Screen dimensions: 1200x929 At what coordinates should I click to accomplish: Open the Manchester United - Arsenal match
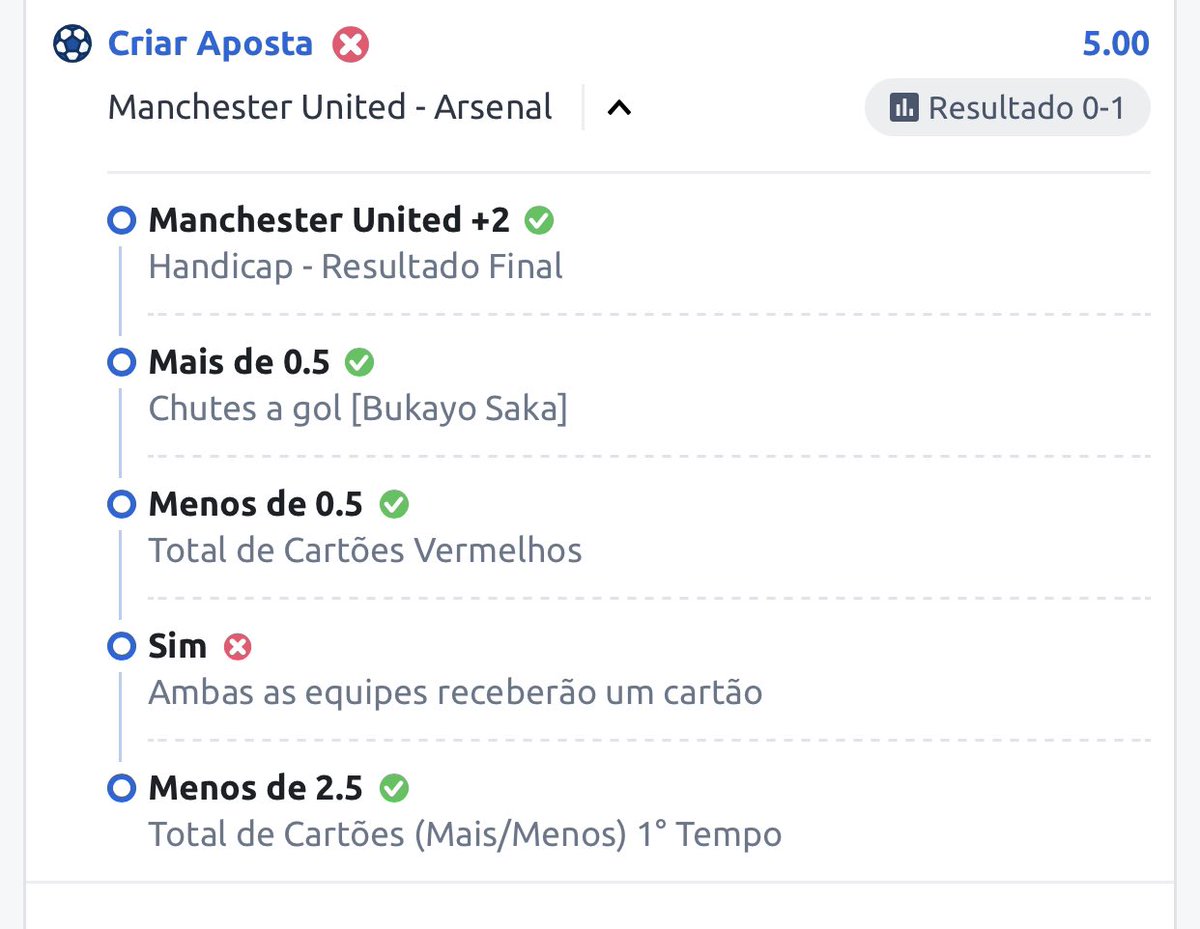click(x=330, y=107)
